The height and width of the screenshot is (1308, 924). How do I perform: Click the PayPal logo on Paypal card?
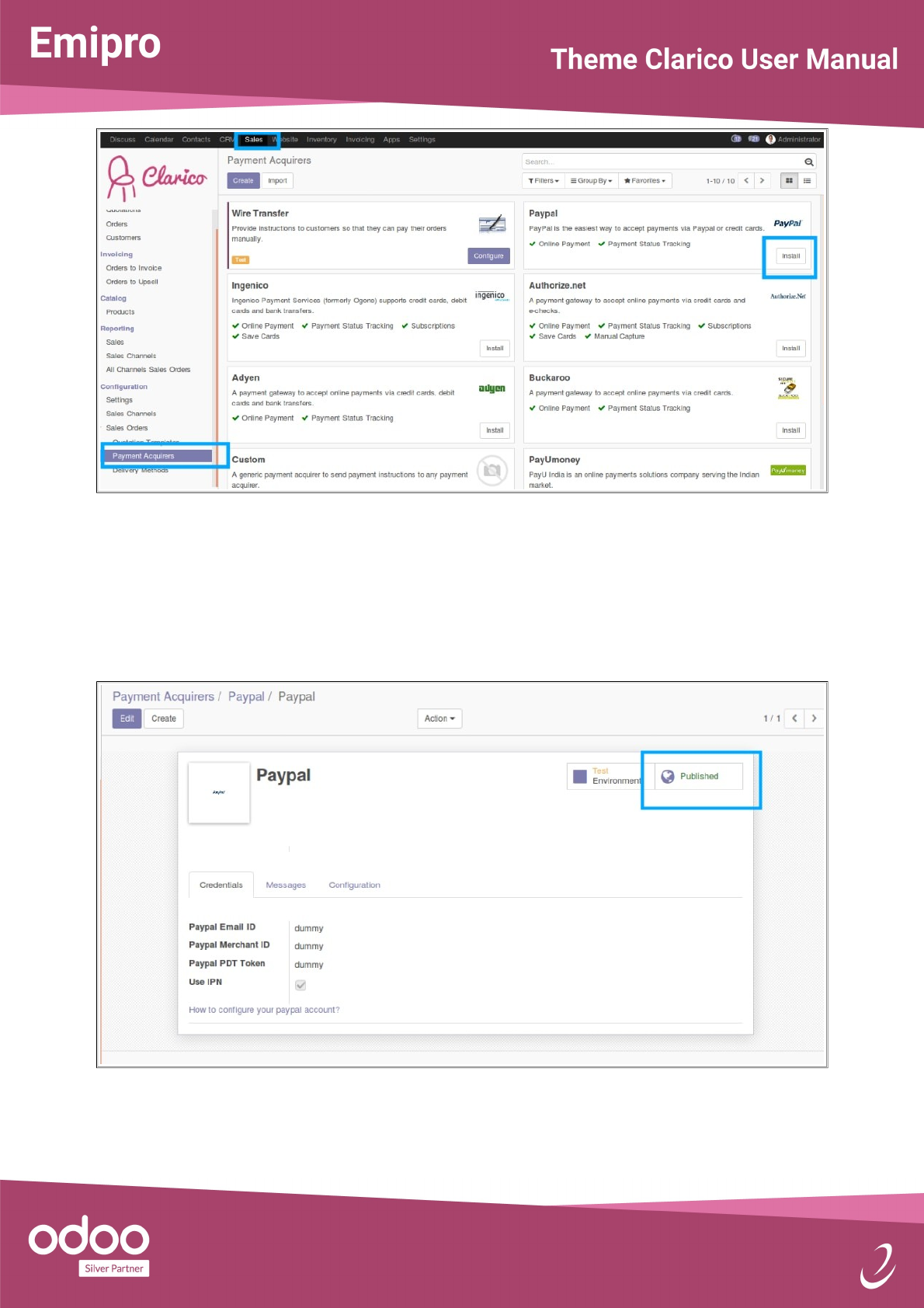(x=787, y=224)
